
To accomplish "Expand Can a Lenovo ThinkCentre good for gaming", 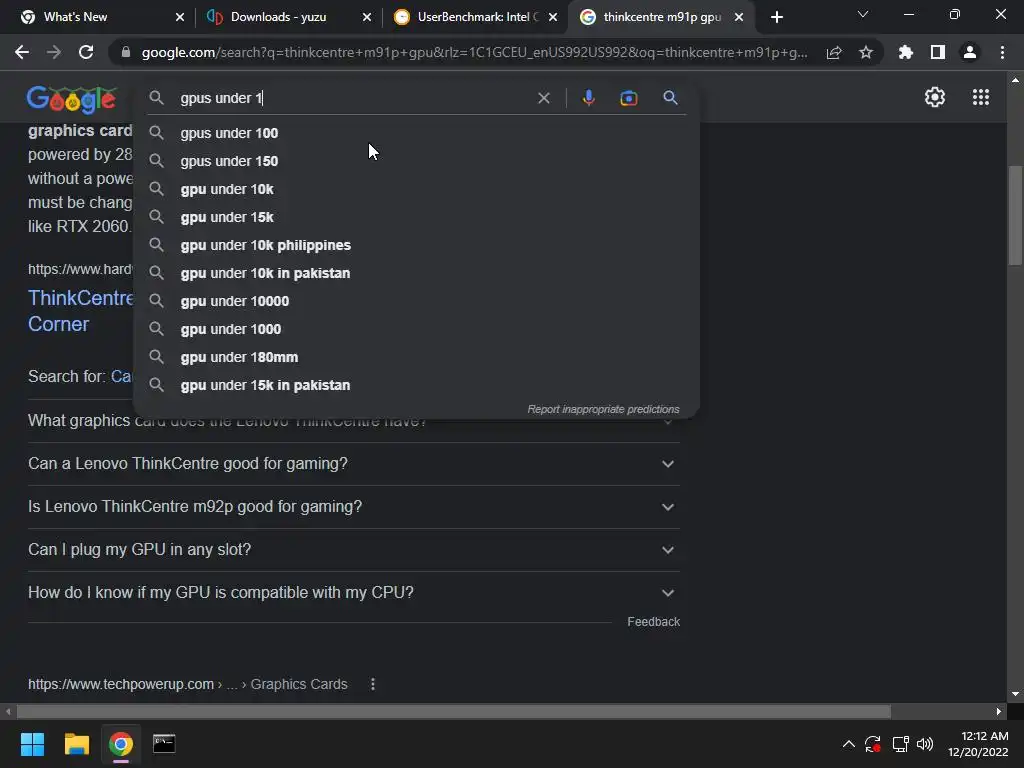I will point(353,464).
